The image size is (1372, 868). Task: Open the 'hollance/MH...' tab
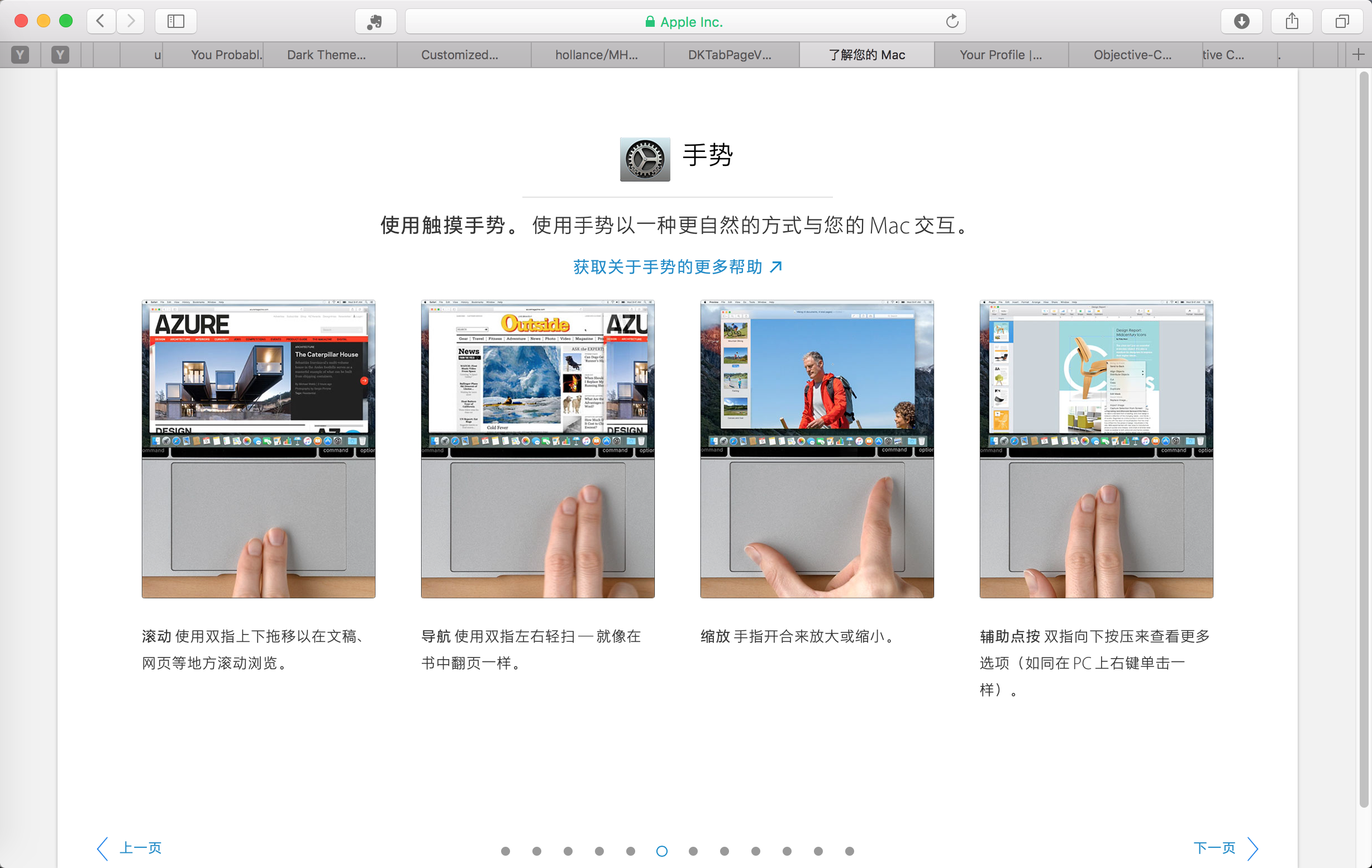pos(597,55)
